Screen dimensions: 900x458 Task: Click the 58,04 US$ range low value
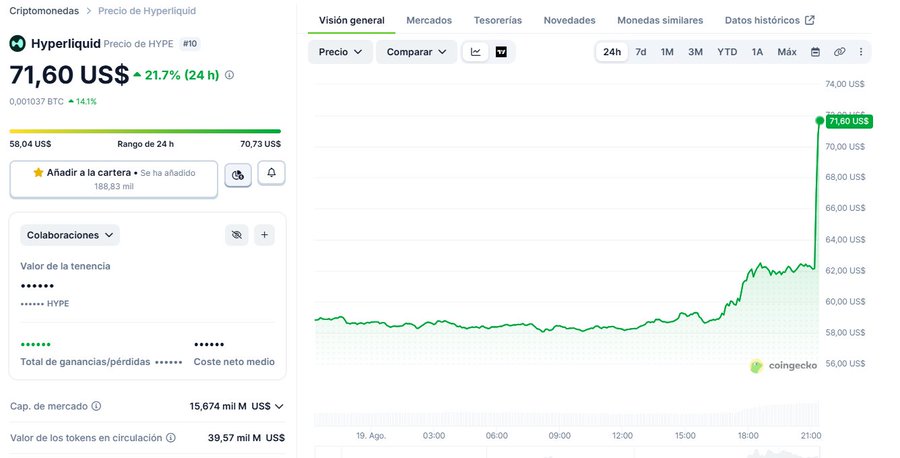[30, 144]
